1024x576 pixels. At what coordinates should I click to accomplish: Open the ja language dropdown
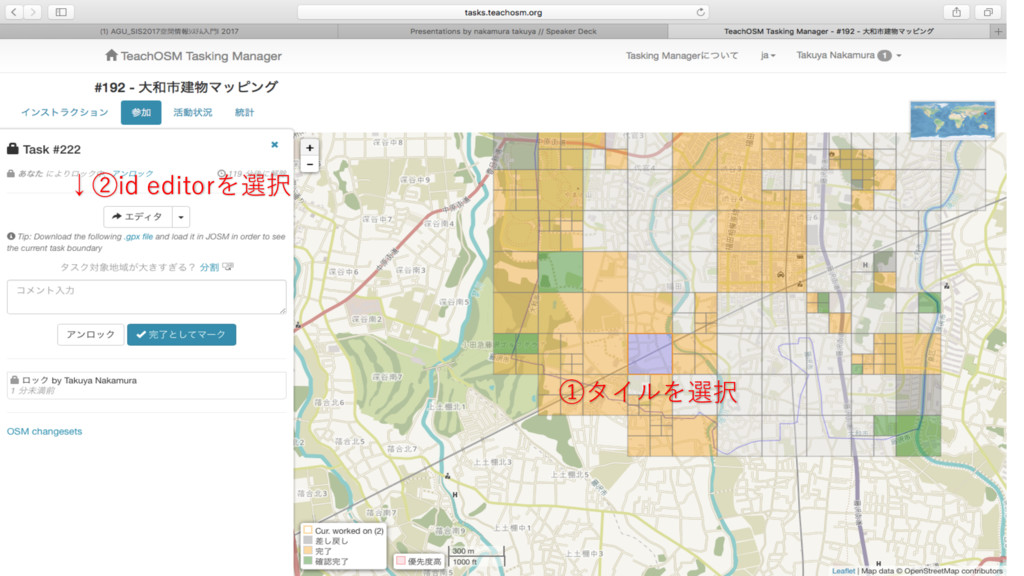(767, 56)
